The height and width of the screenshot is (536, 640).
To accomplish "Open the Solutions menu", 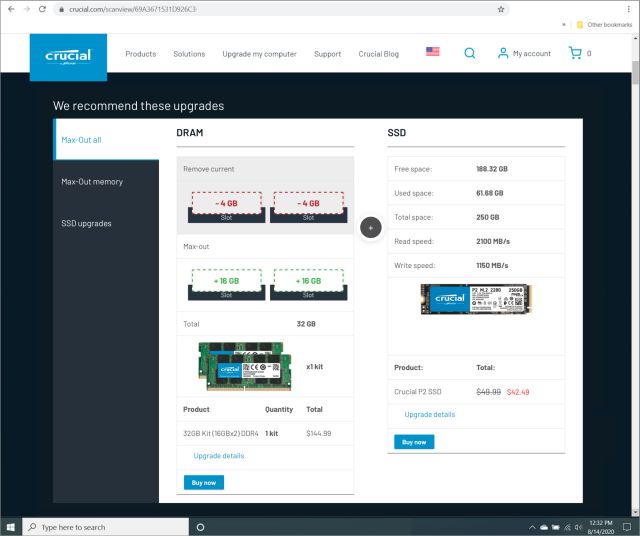I will pyautogui.click(x=189, y=54).
